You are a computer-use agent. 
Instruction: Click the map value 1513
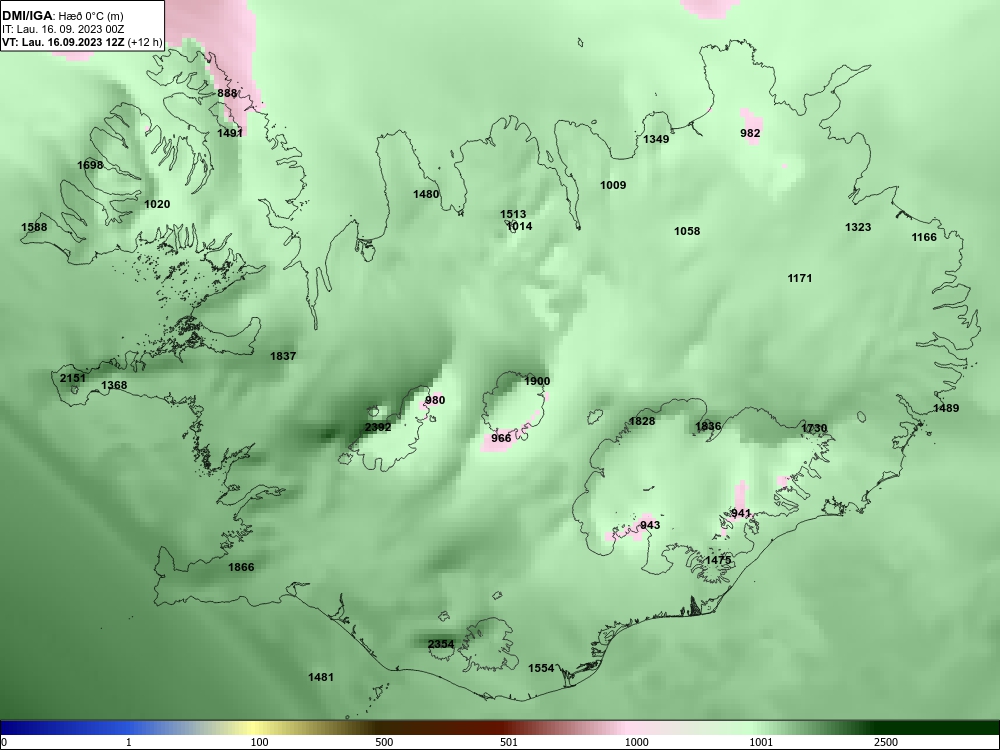[x=513, y=214]
